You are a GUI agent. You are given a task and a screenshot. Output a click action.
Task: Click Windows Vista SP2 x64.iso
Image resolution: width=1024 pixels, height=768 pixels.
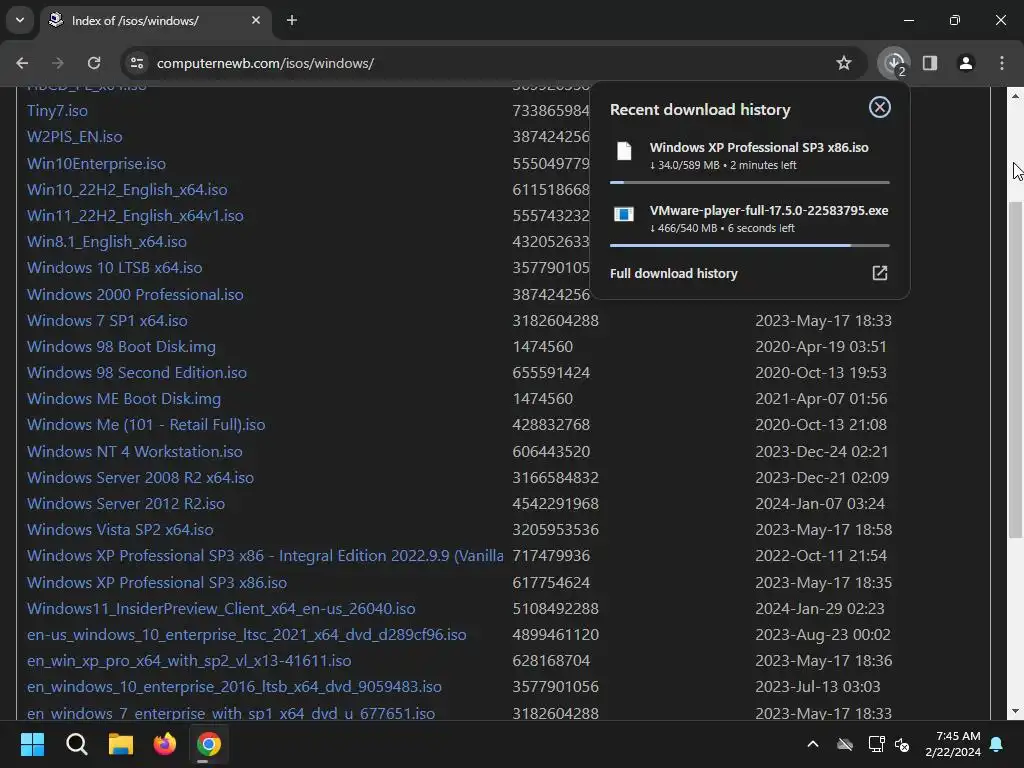[x=120, y=530]
